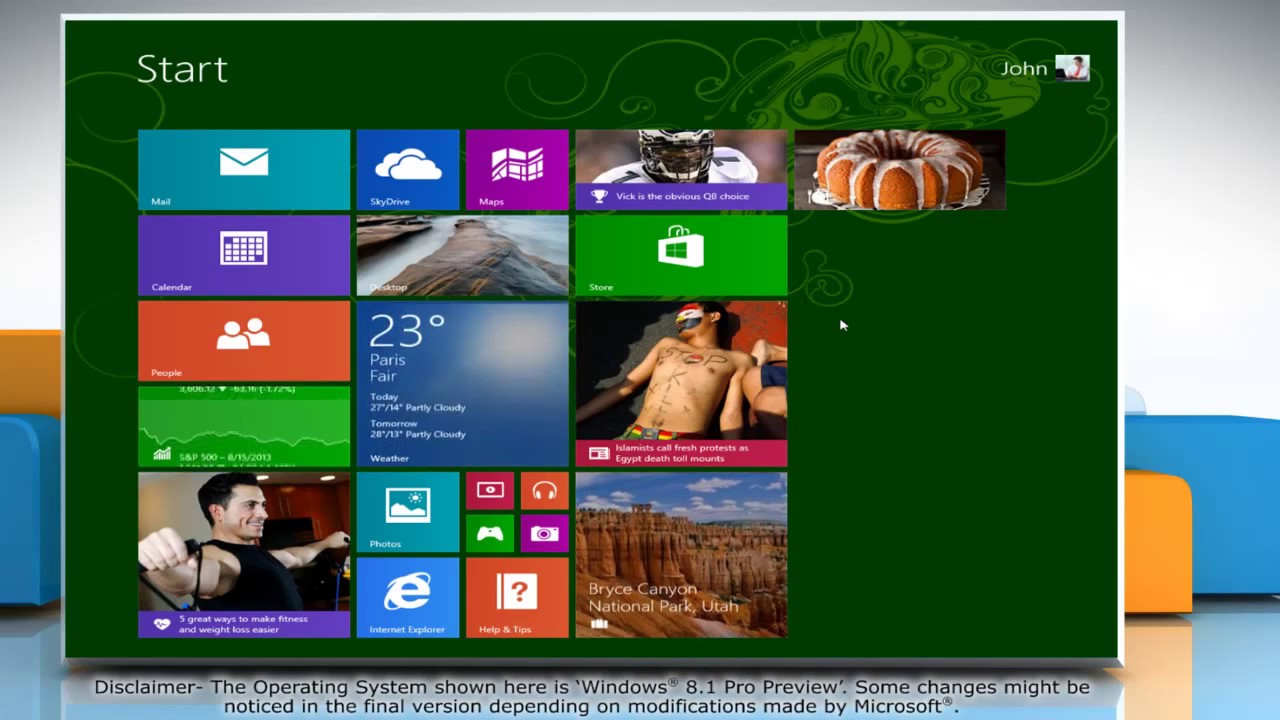Launch the Store tile
Image resolution: width=1280 pixels, height=720 pixels.
[x=681, y=255]
